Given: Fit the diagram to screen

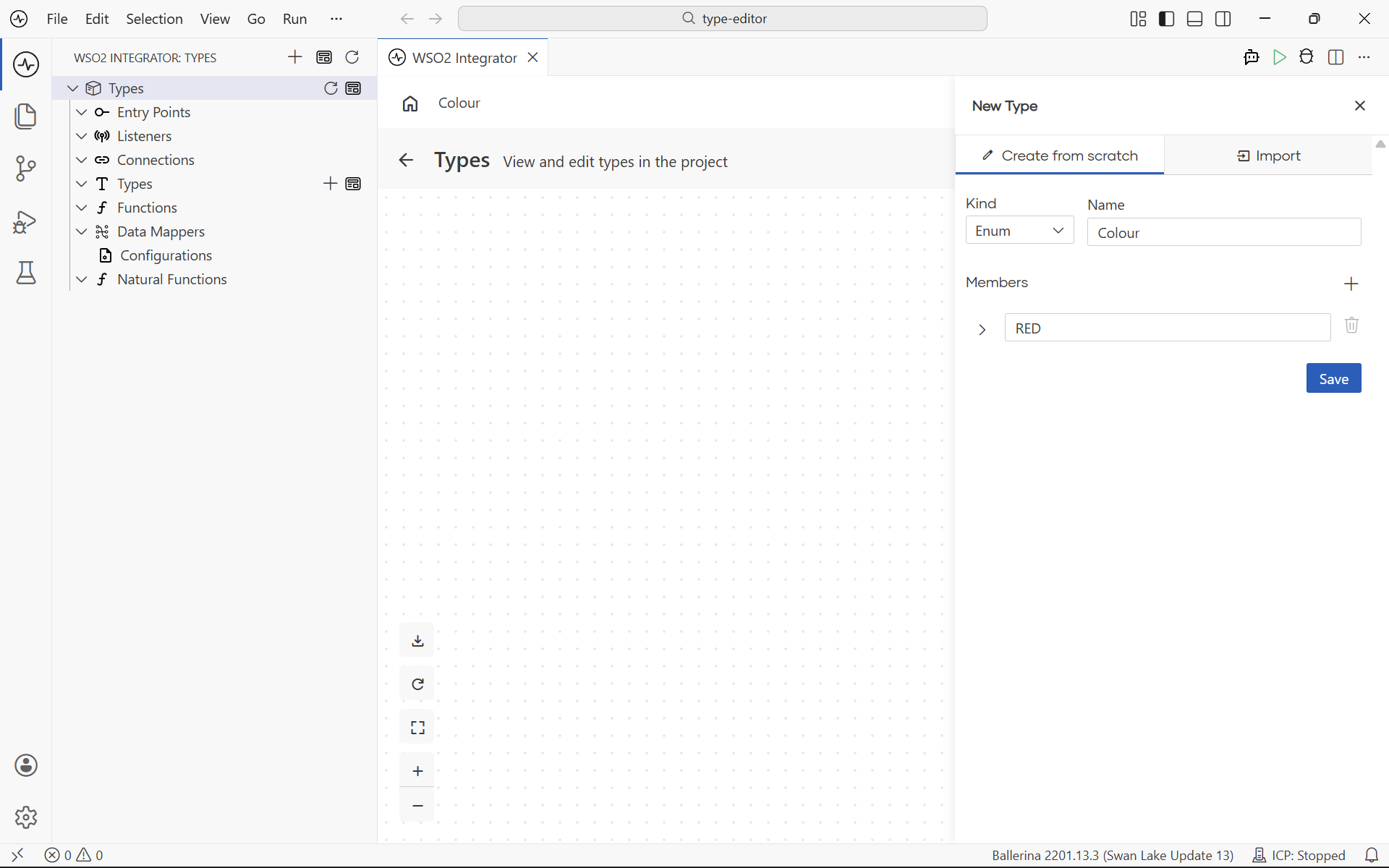Looking at the screenshot, I should pos(417,728).
